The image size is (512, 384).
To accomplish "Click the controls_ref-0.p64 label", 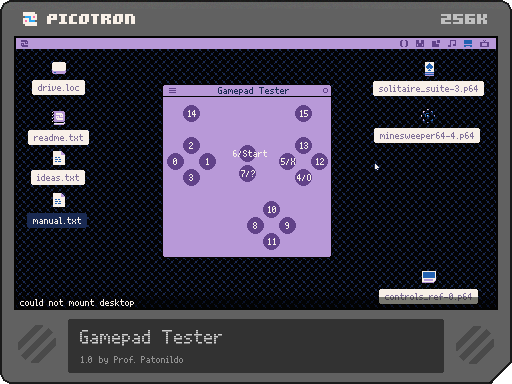I will coord(428,296).
